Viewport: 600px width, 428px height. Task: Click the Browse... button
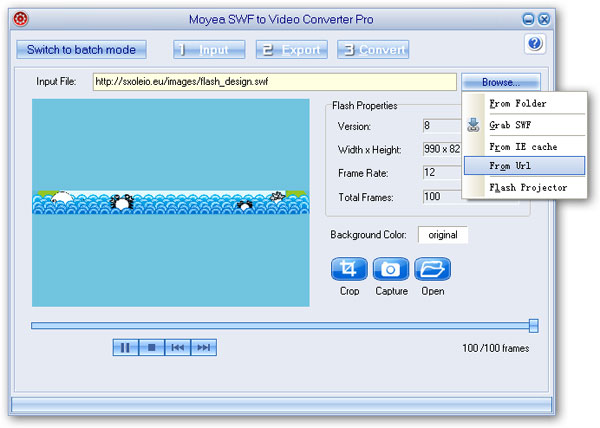501,82
